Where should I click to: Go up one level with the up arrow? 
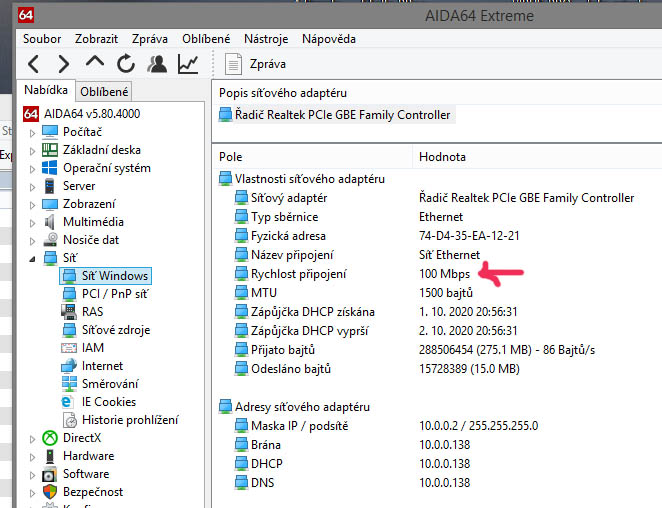(95, 62)
